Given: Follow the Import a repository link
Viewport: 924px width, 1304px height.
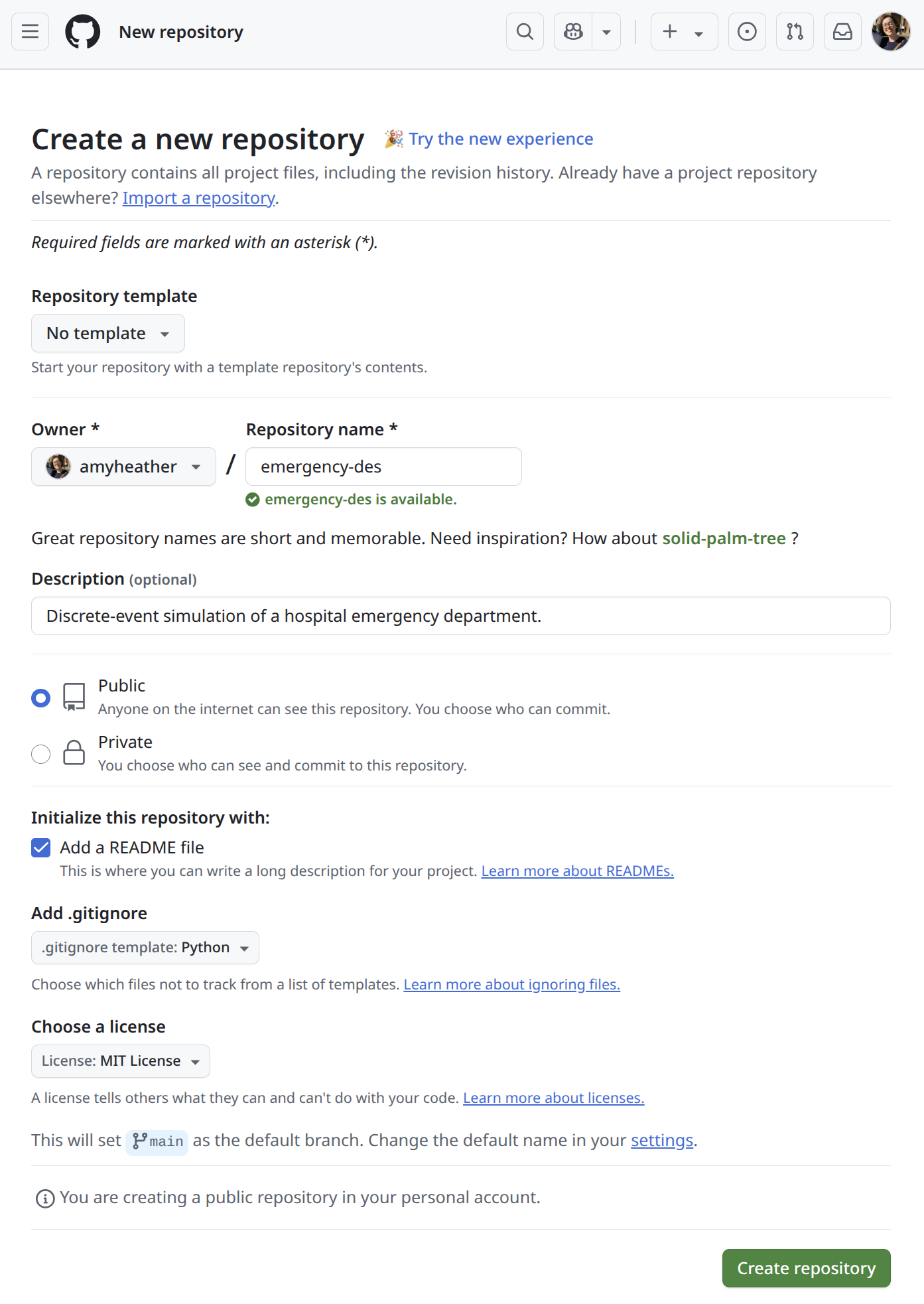Looking at the screenshot, I should 199,198.
